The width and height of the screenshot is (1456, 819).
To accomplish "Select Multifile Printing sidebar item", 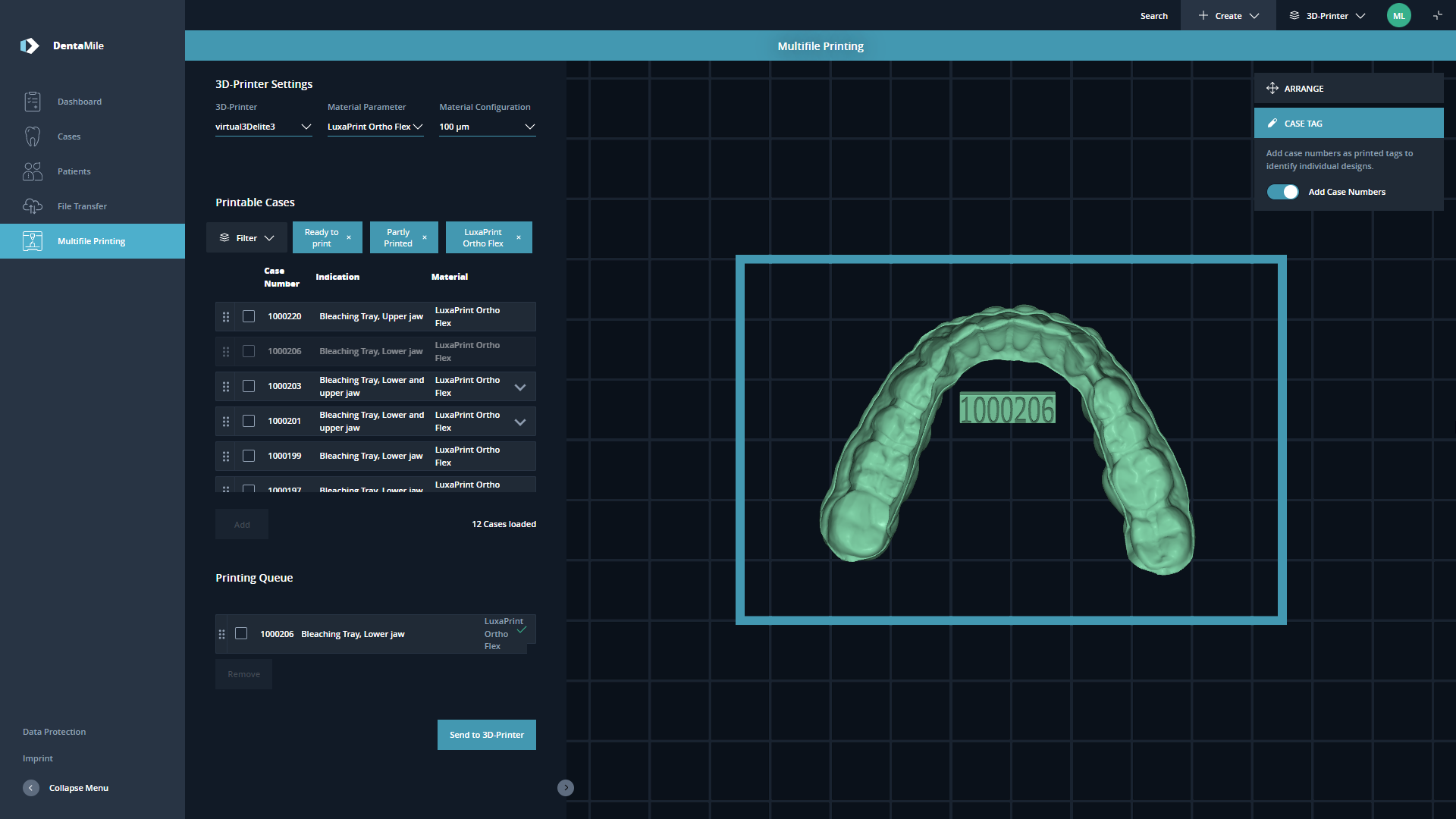I will pyautogui.click(x=93, y=241).
